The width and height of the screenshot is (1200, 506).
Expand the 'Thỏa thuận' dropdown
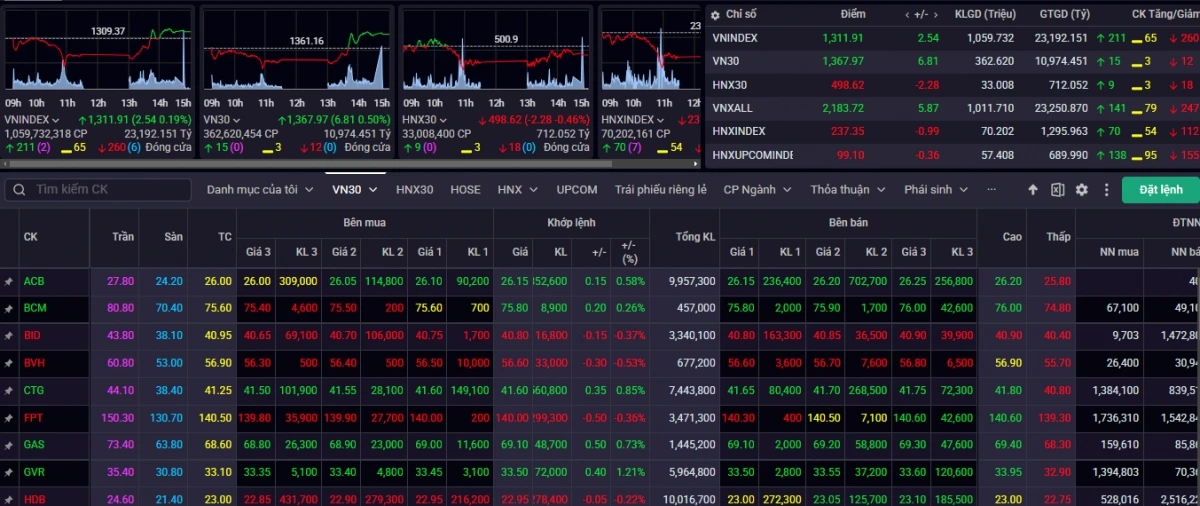click(x=847, y=189)
